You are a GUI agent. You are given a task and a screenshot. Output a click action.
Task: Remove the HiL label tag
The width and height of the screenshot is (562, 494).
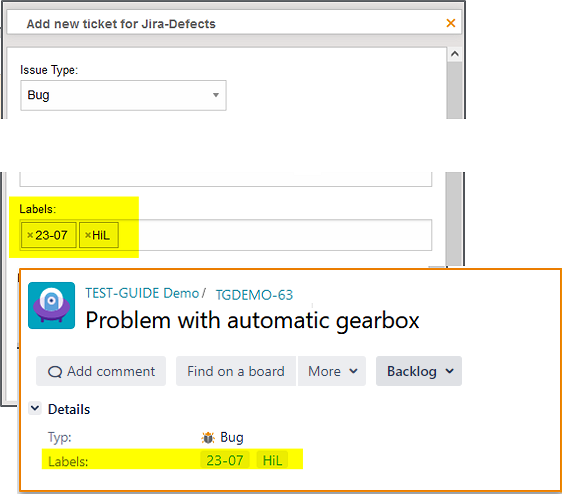click(87, 235)
